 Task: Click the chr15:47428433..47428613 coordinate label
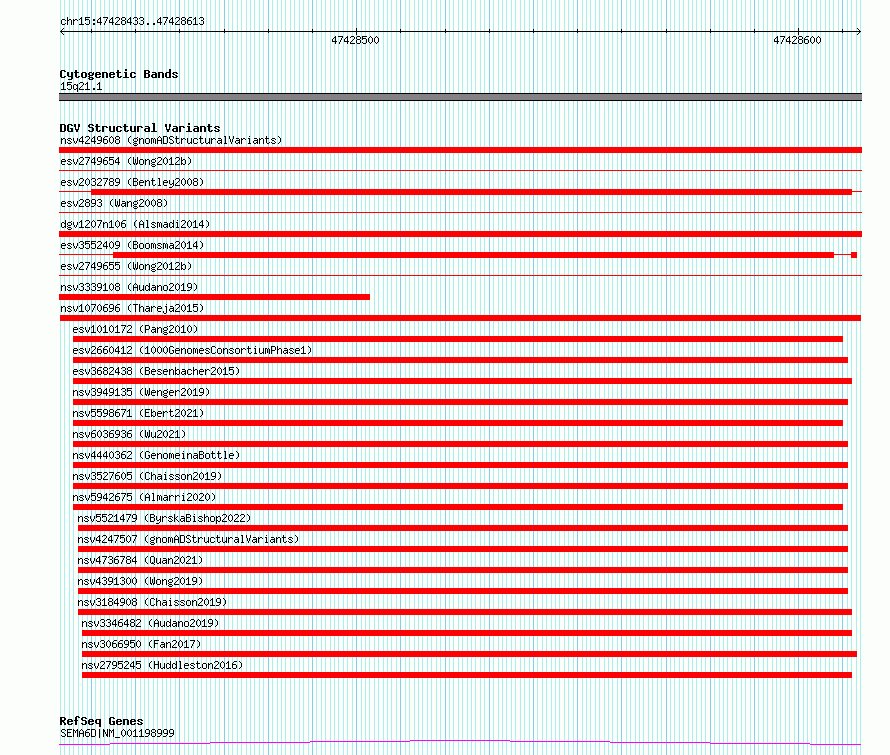pyautogui.click(x=132, y=22)
